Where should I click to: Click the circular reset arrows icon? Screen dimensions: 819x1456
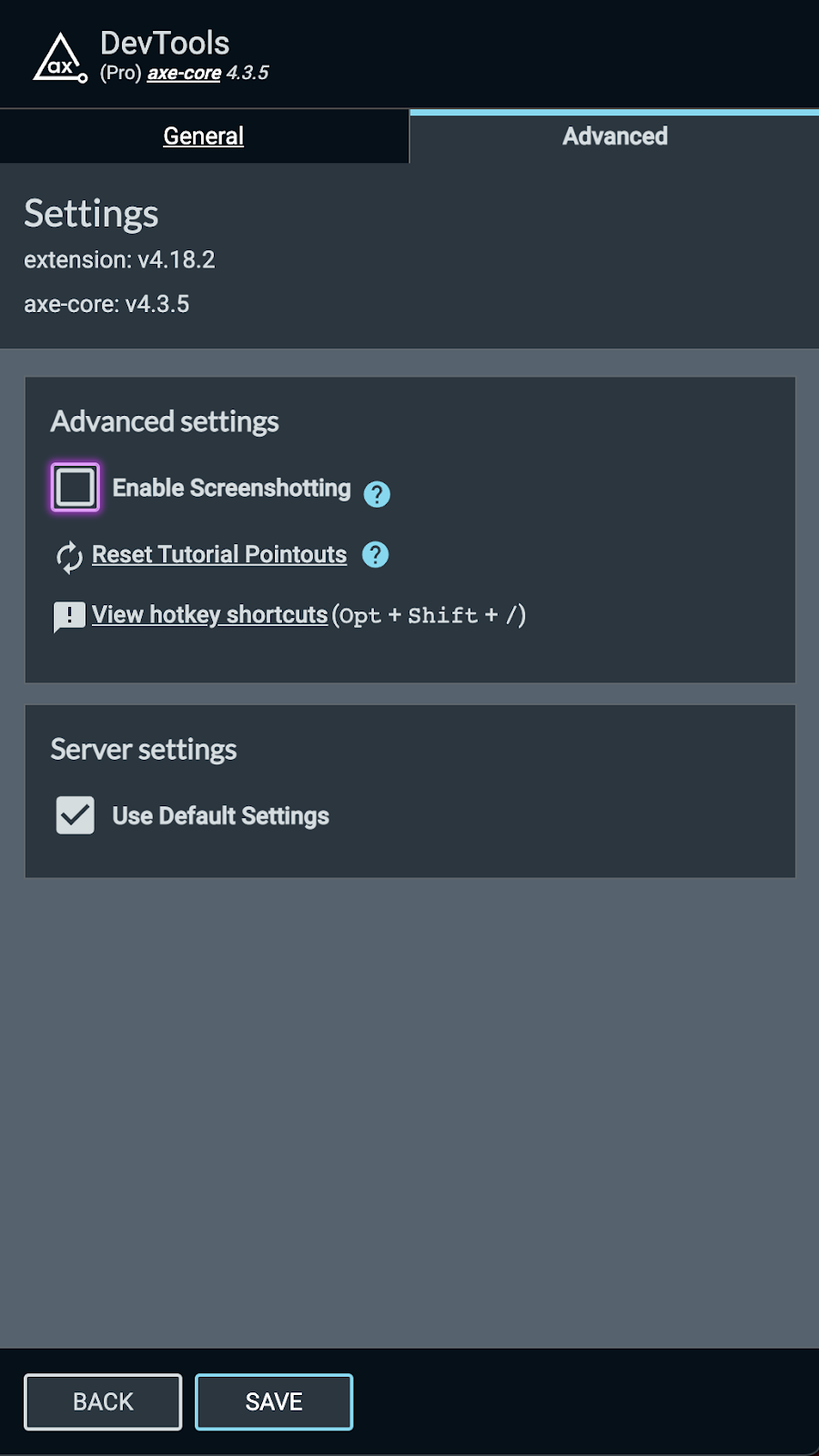click(69, 557)
